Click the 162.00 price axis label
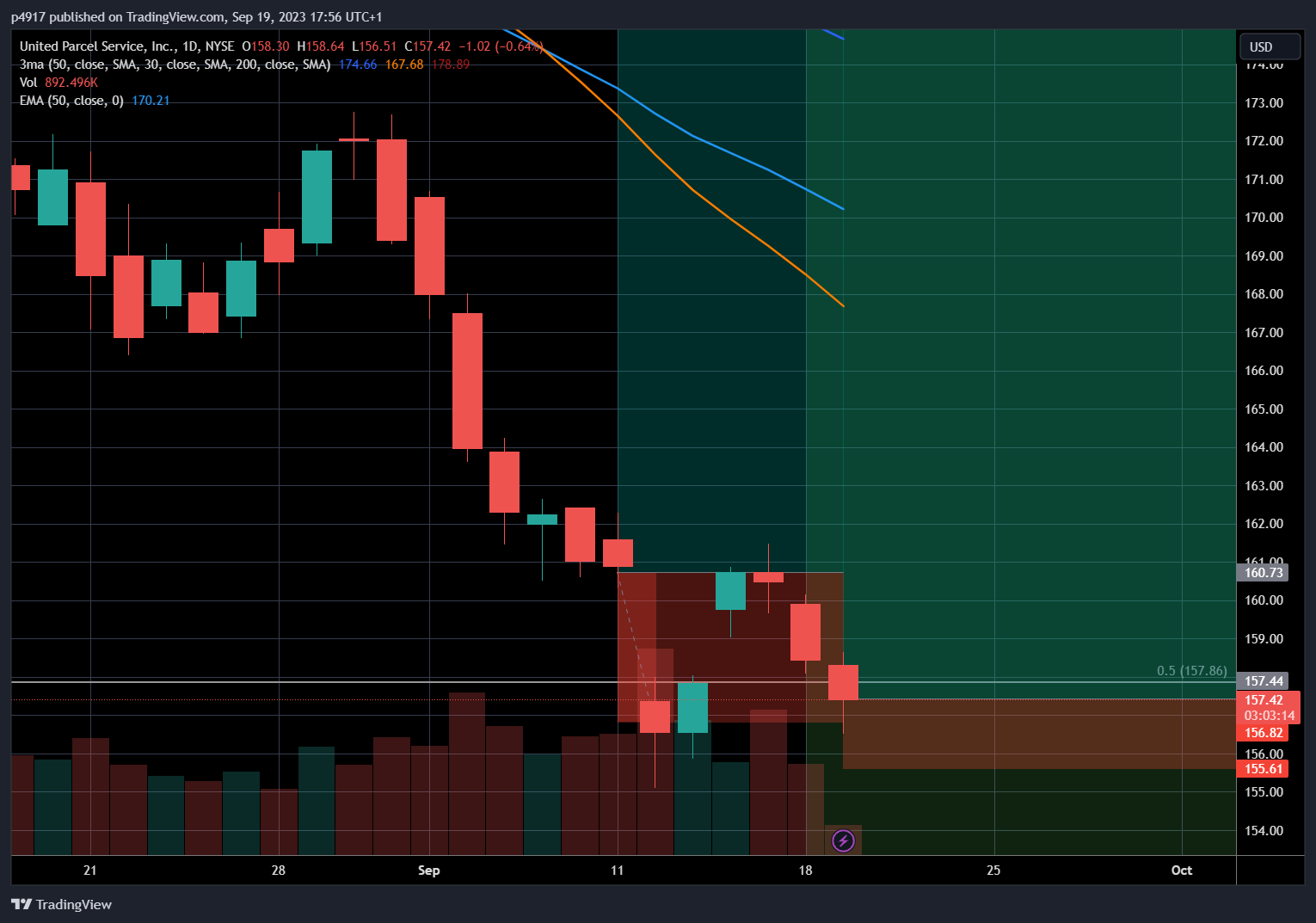The height and width of the screenshot is (923, 1316). click(x=1264, y=524)
